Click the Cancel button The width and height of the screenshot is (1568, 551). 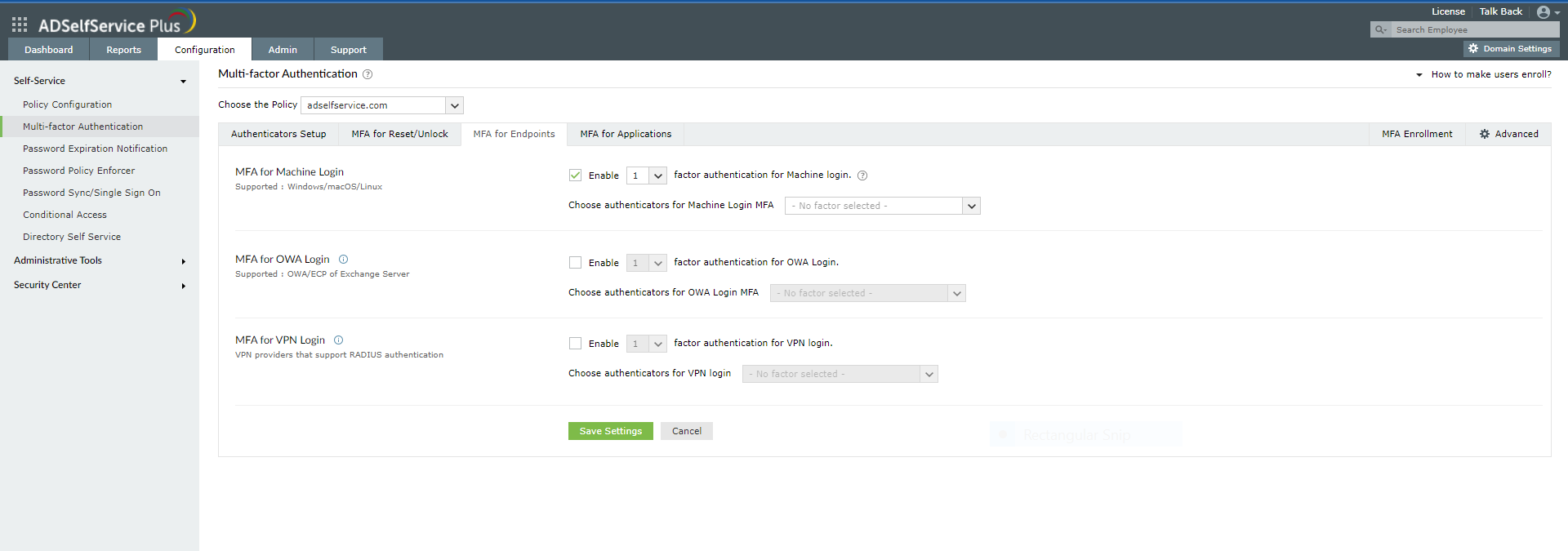click(x=687, y=431)
